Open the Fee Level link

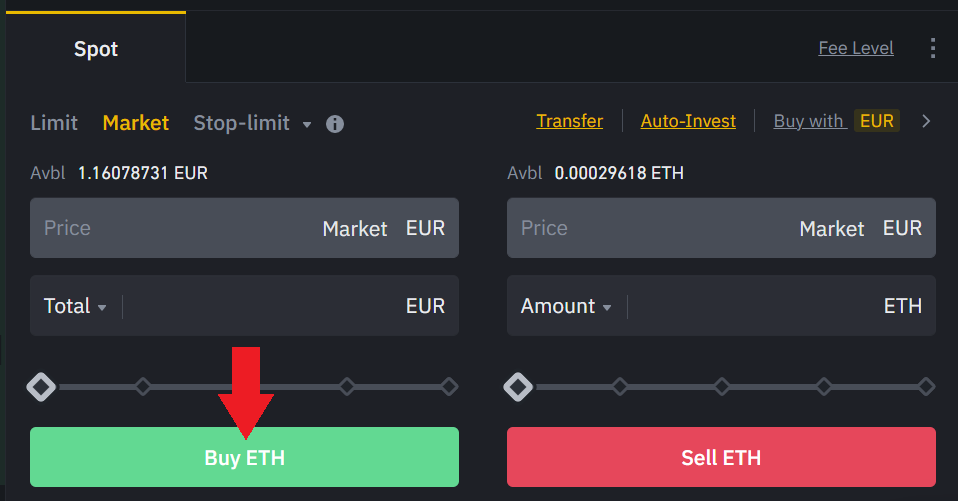click(855, 48)
